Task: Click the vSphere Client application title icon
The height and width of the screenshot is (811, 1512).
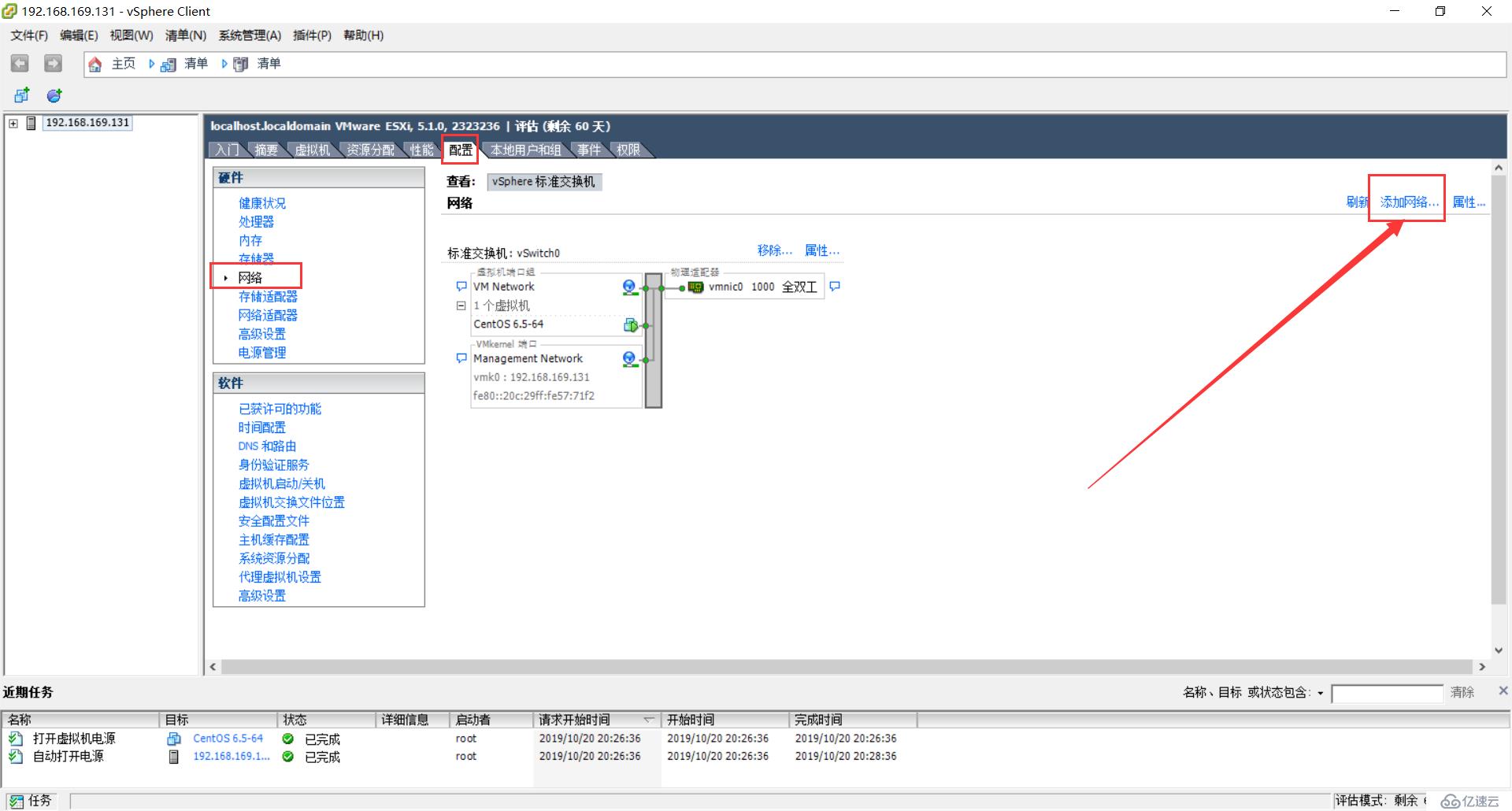Action: pyautogui.click(x=9, y=11)
